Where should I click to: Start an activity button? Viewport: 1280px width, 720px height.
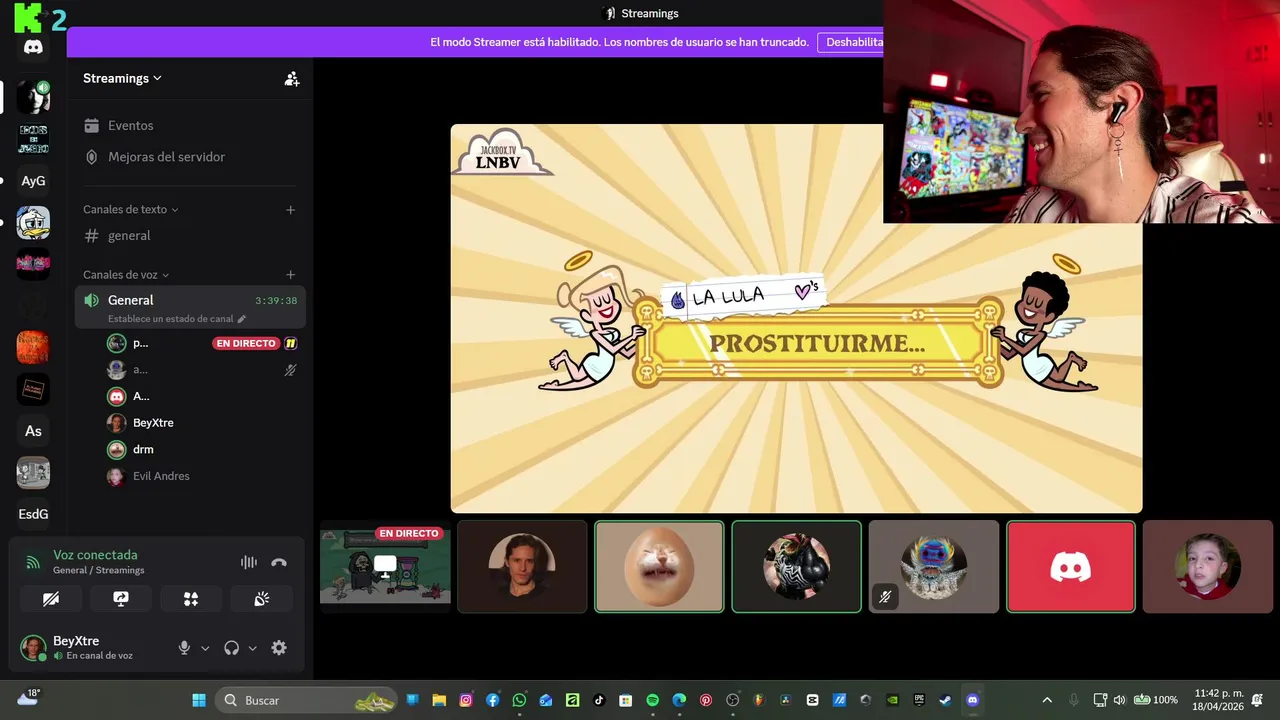[x=191, y=599]
